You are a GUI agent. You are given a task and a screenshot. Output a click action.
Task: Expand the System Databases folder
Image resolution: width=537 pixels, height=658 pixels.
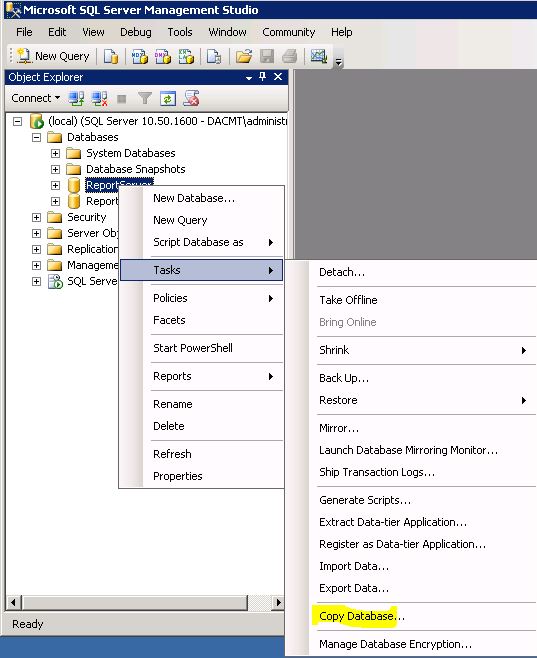[55, 153]
